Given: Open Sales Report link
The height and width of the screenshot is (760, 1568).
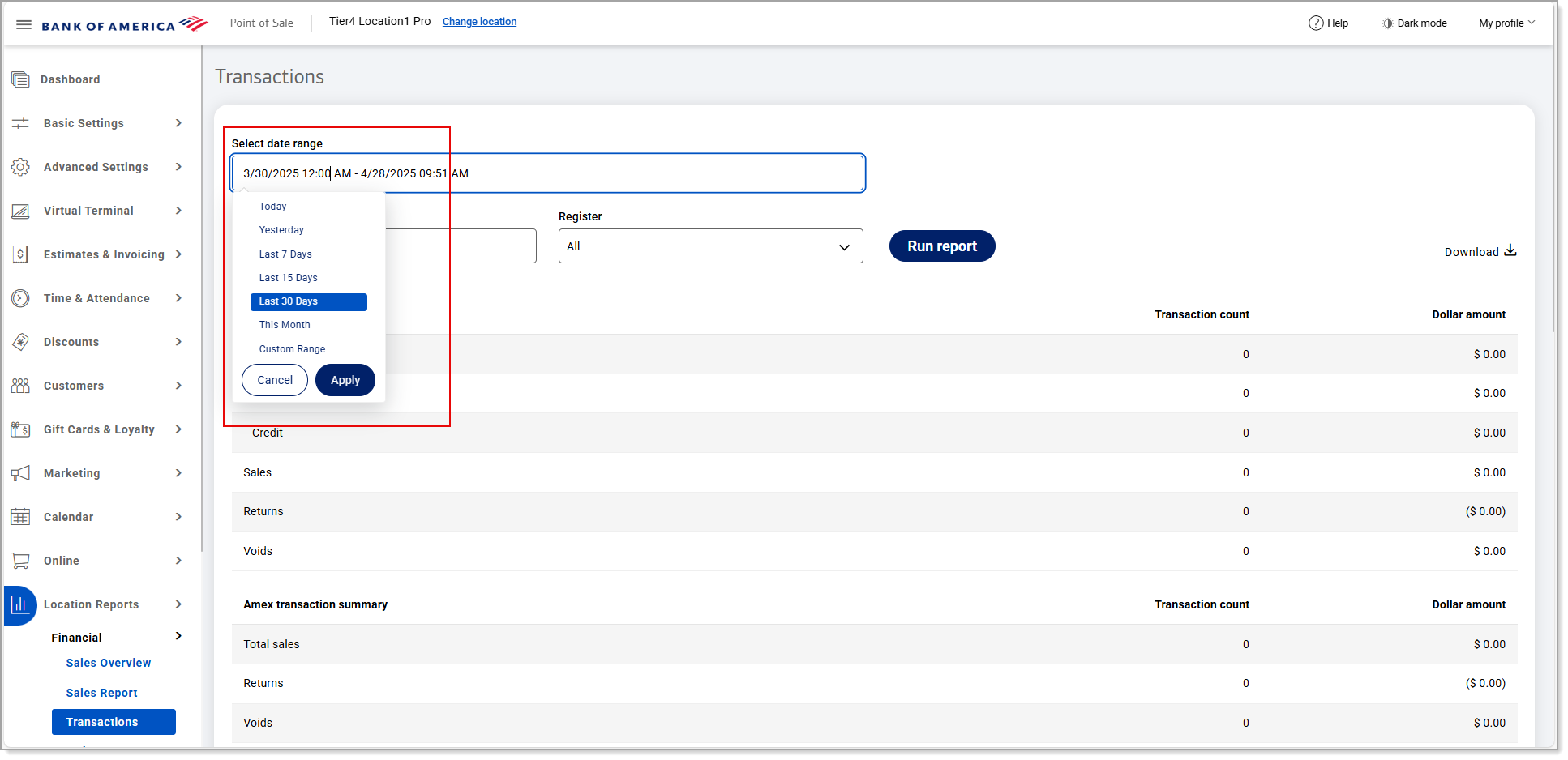Looking at the screenshot, I should (x=102, y=693).
